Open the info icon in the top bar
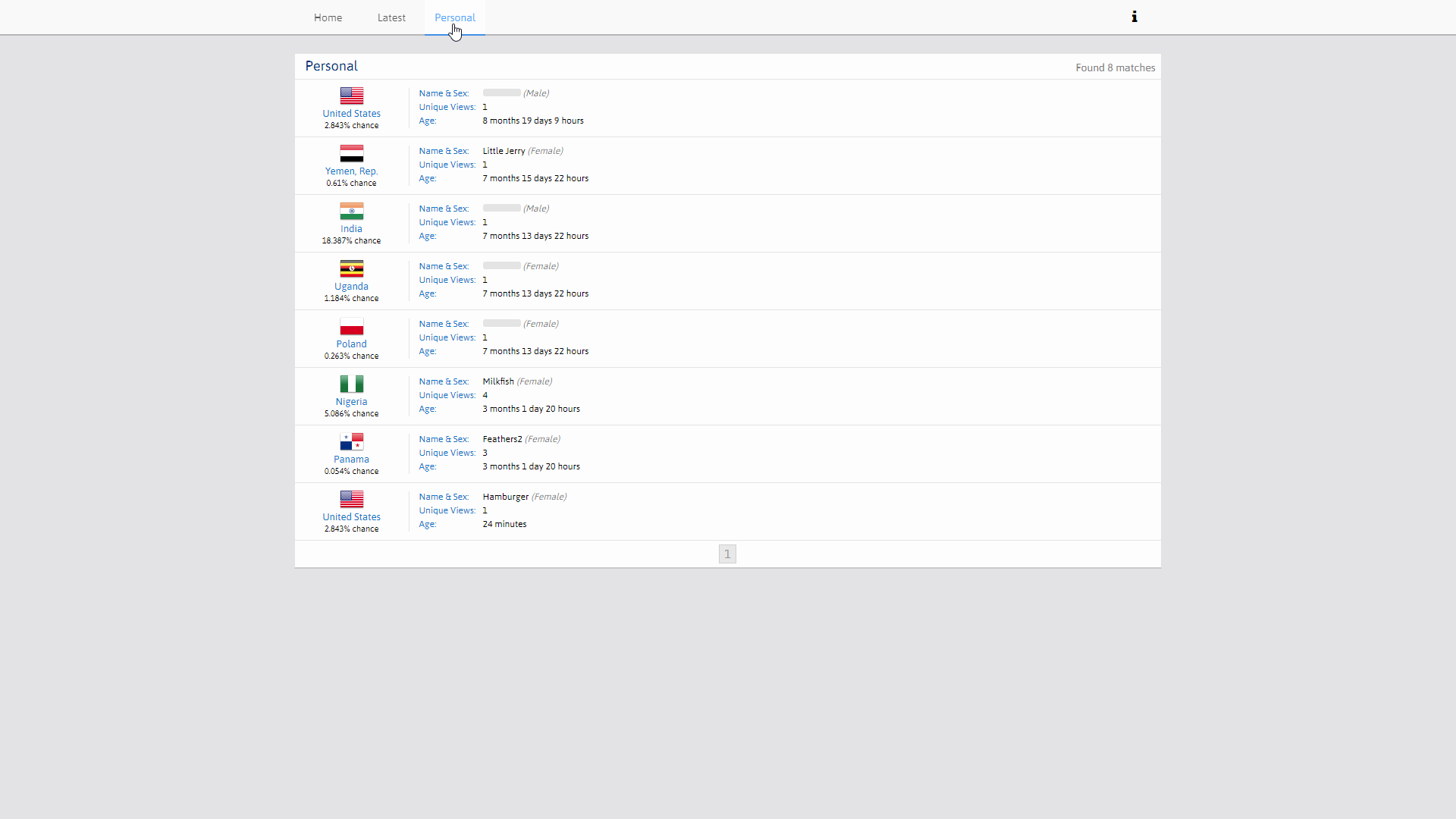The width and height of the screenshot is (1456, 819). (x=1134, y=16)
